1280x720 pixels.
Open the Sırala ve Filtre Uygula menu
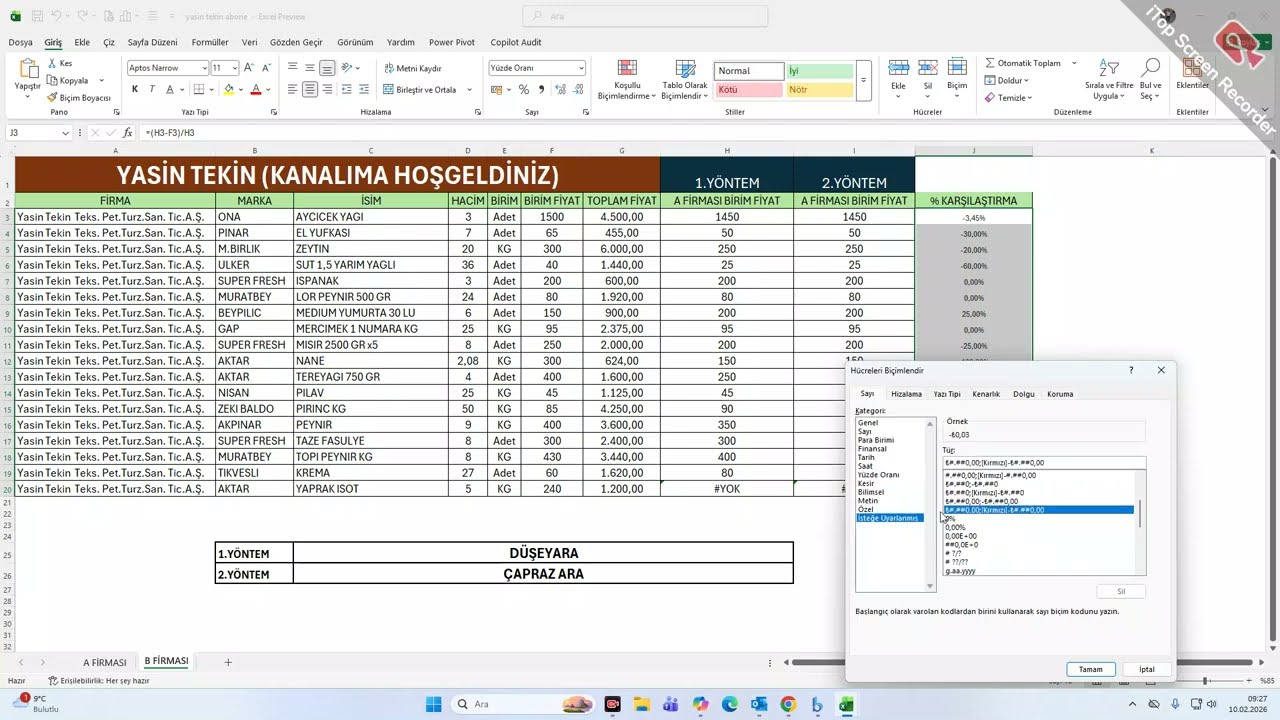click(1111, 79)
